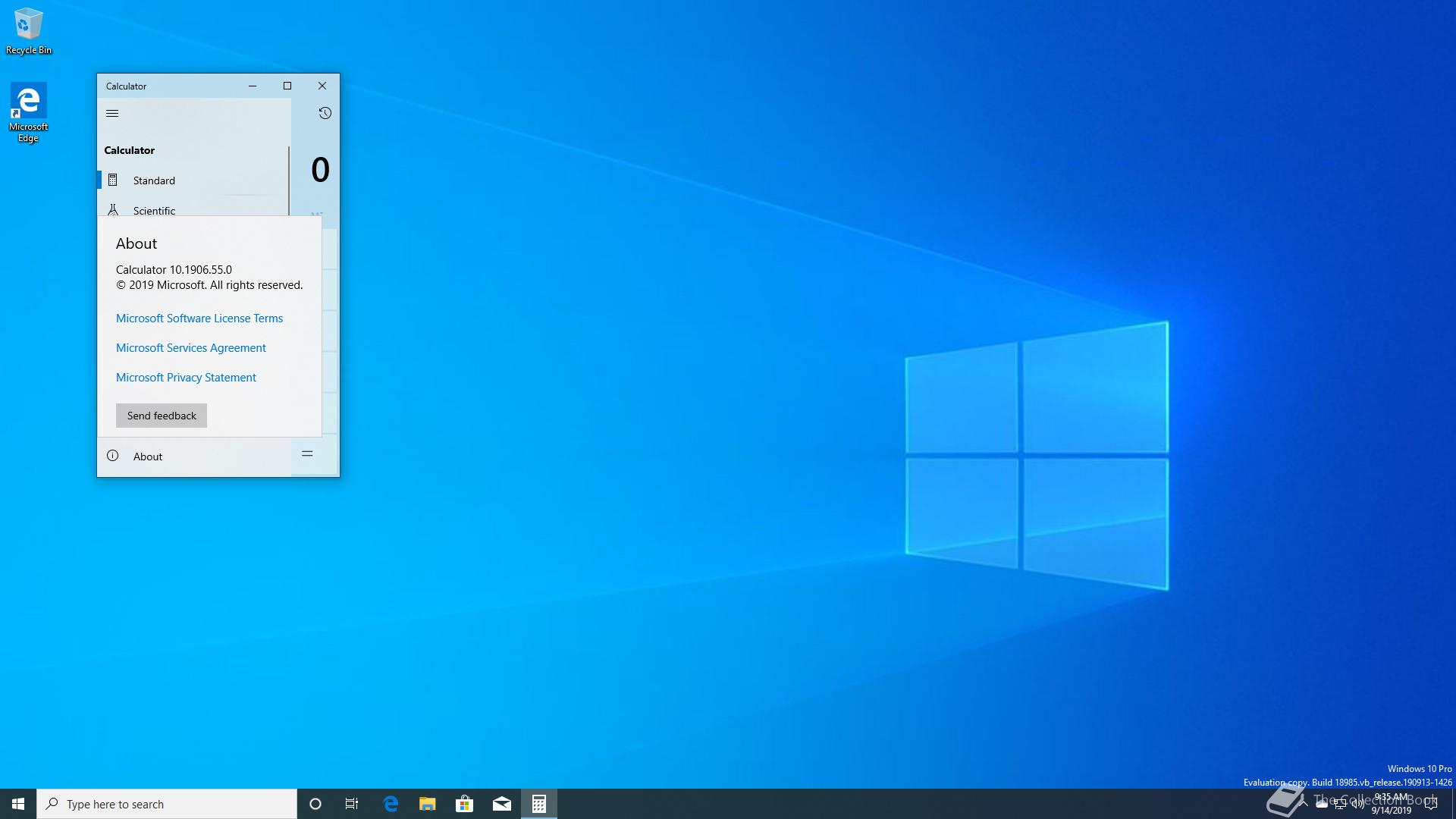Click the navigation pane scrollbar
This screenshot has width=1456, height=819.
coord(289,180)
